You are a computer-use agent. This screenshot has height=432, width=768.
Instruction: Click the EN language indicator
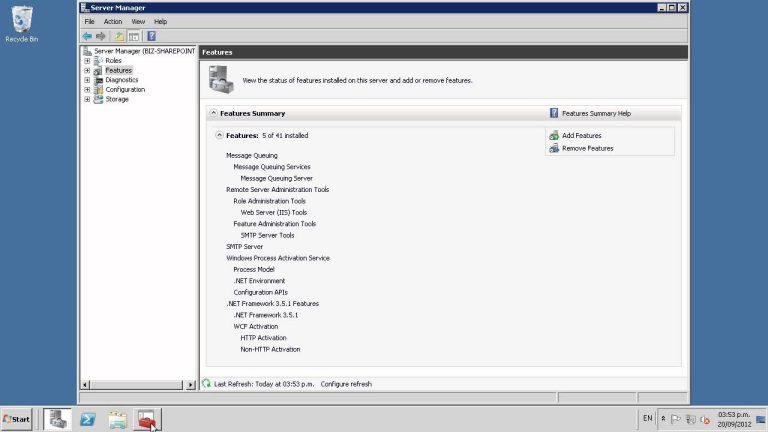(648, 419)
